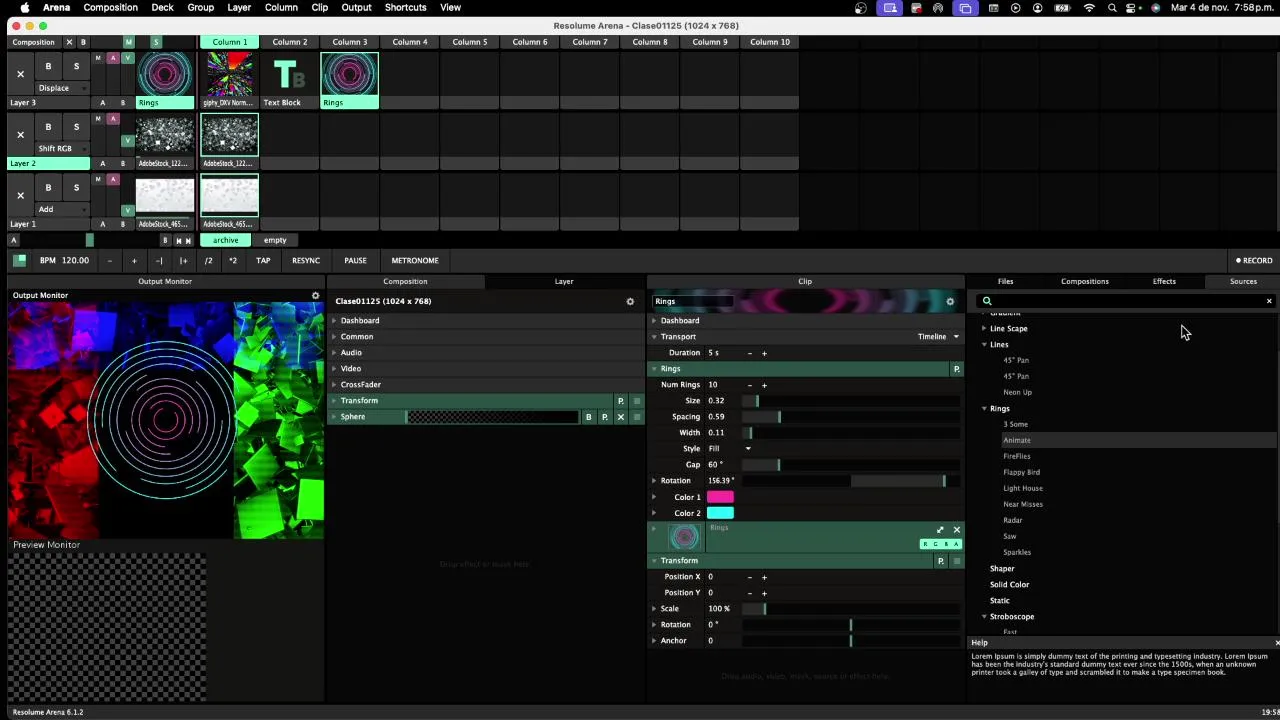Viewport: 1280px width, 720px height.
Task: Clear Layer 2 with X button
Action: [20, 134]
